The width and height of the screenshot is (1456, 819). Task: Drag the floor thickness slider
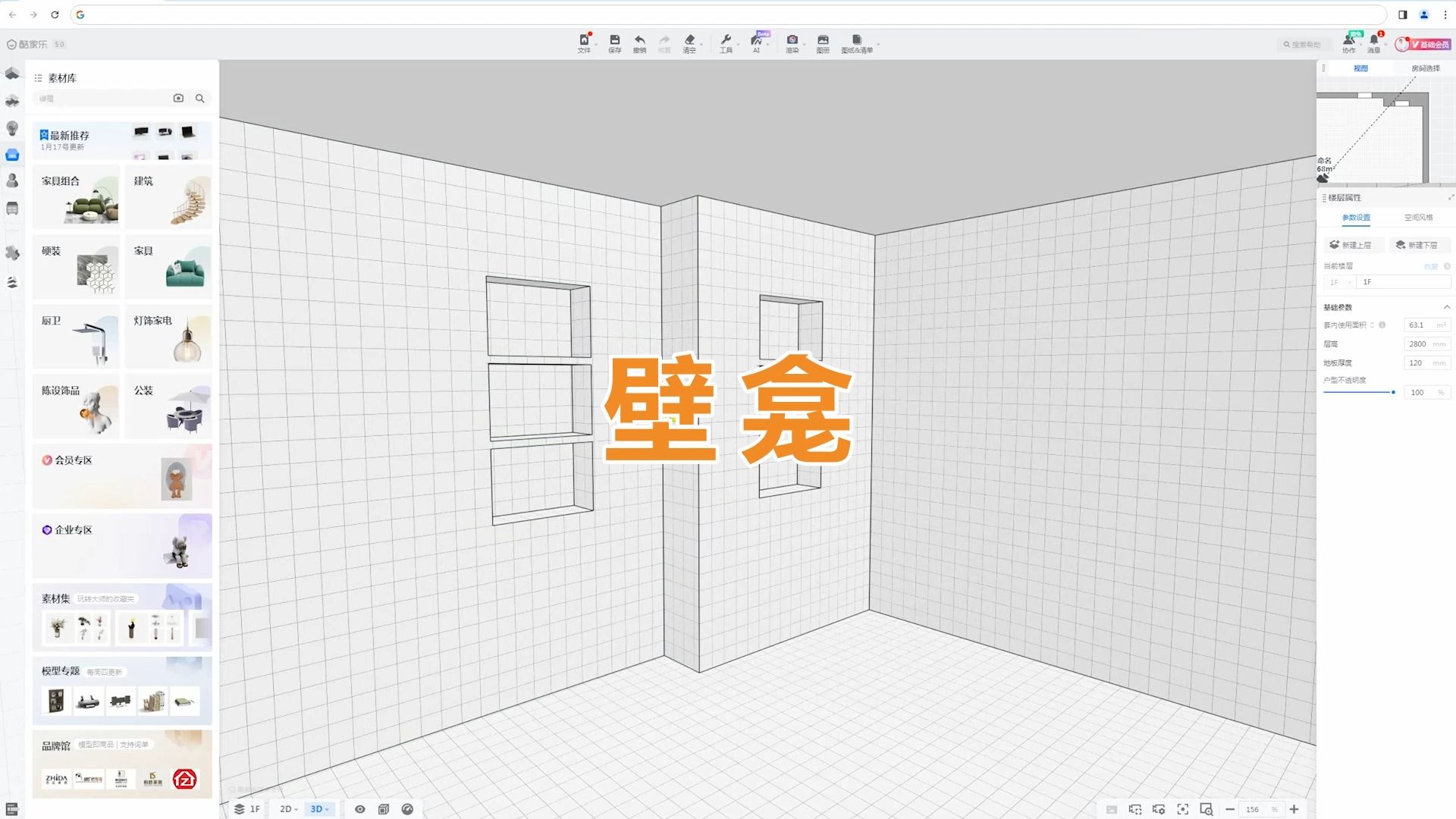(1390, 392)
